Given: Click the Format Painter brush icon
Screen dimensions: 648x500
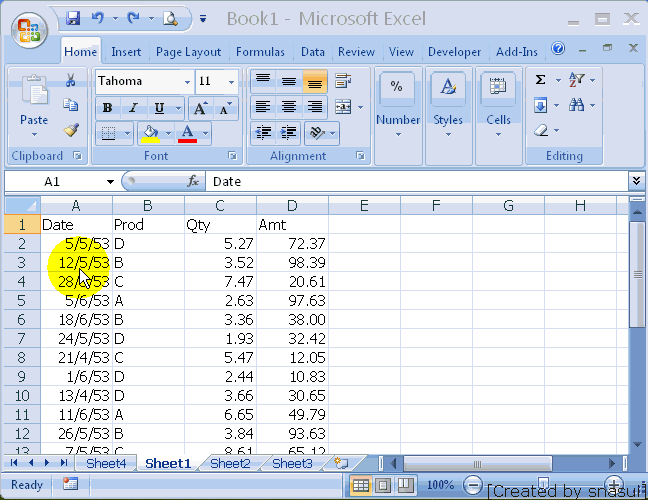Looking at the screenshot, I should (71, 130).
